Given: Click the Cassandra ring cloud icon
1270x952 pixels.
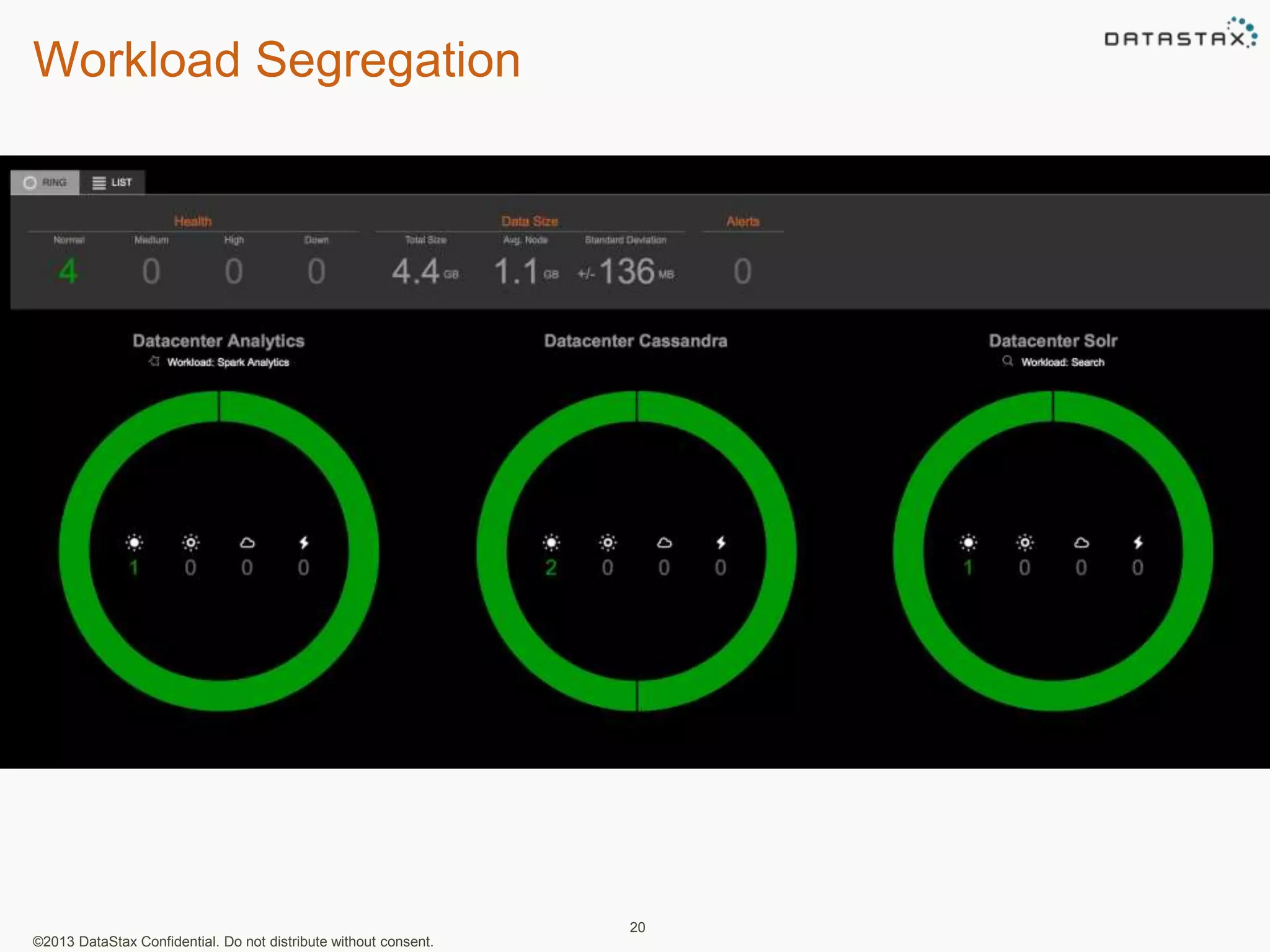Looking at the screenshot, I should [x=664, y=543].
